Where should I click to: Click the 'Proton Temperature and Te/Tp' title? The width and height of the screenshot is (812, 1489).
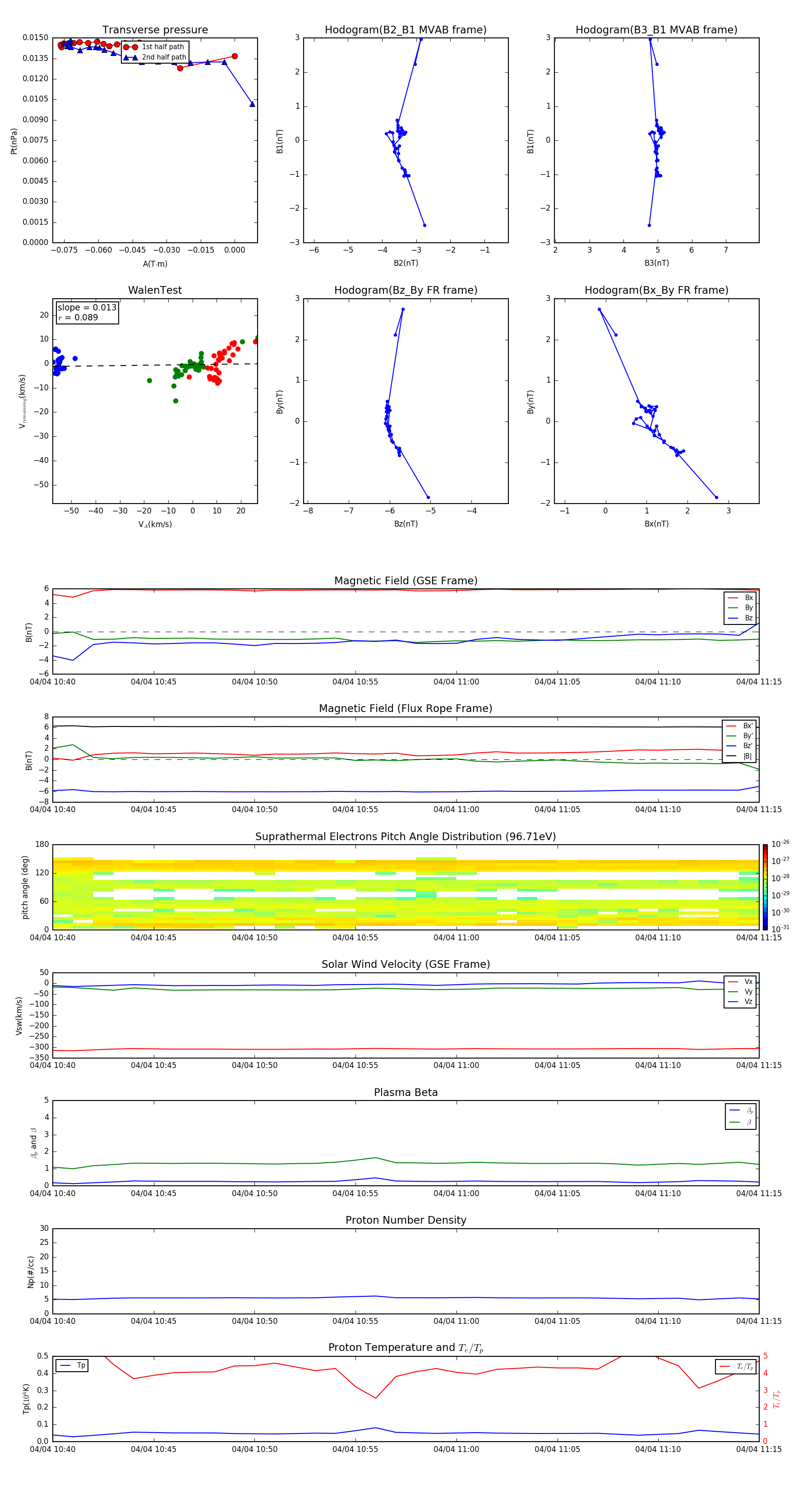pos(406,1348)
